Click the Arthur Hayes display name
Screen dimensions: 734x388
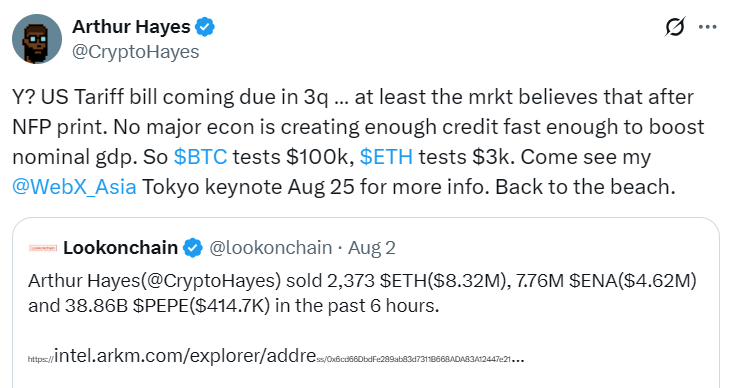click(x=131, y=27)
